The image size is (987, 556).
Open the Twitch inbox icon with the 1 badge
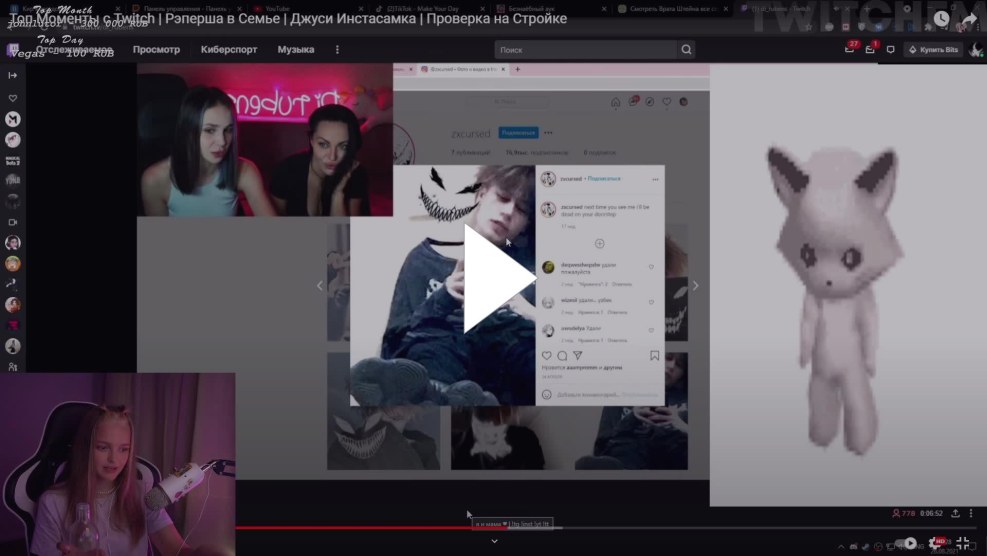click(x=870, y=49)
